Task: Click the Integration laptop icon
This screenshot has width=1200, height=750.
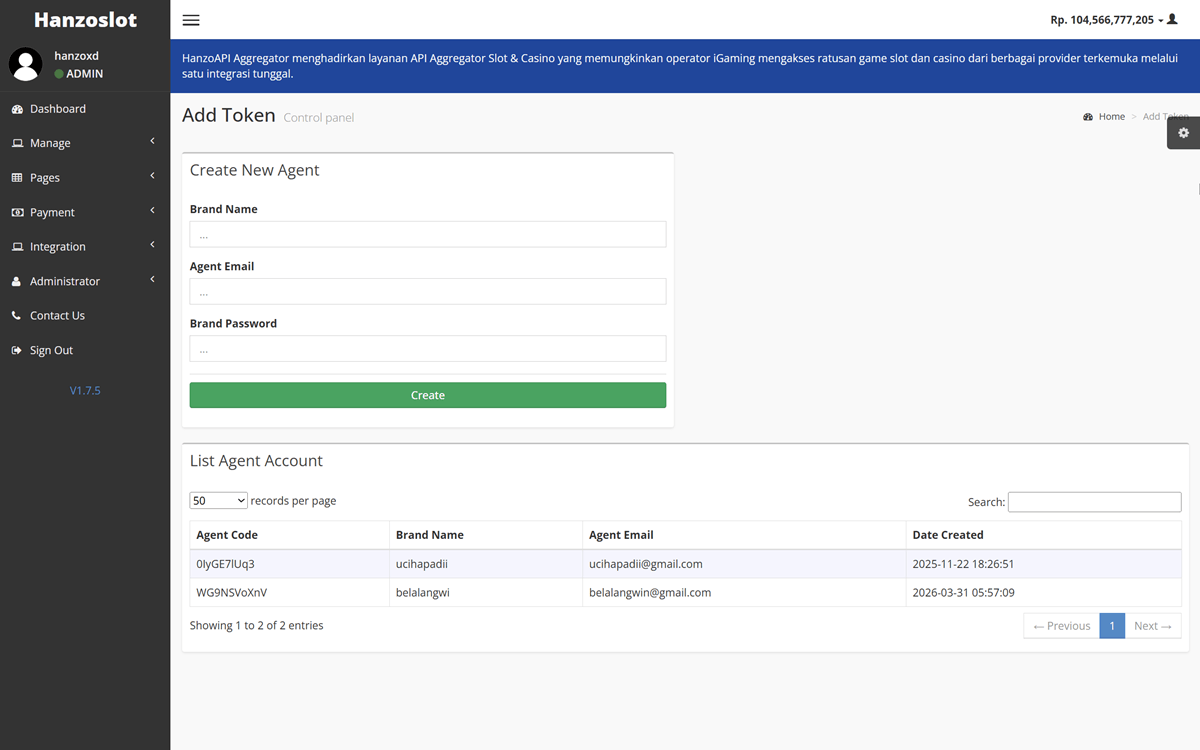Action: coord(17,247)
